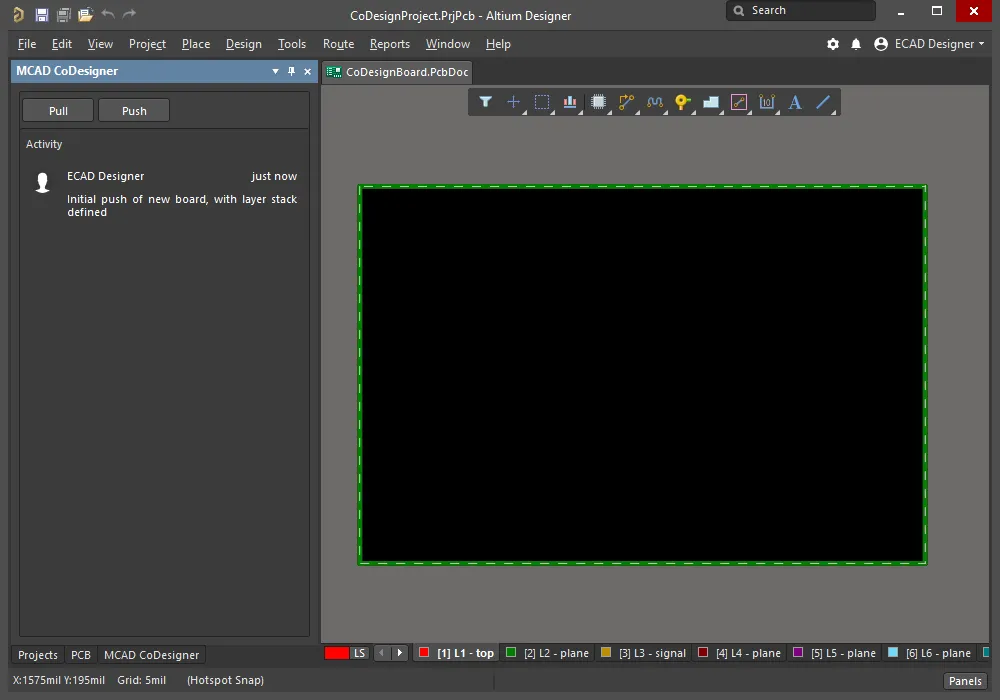The width and height of the screenshot is (1000, 700).
Task: Open the ECAD Designer account dropdown
Action: coord(928,44)
